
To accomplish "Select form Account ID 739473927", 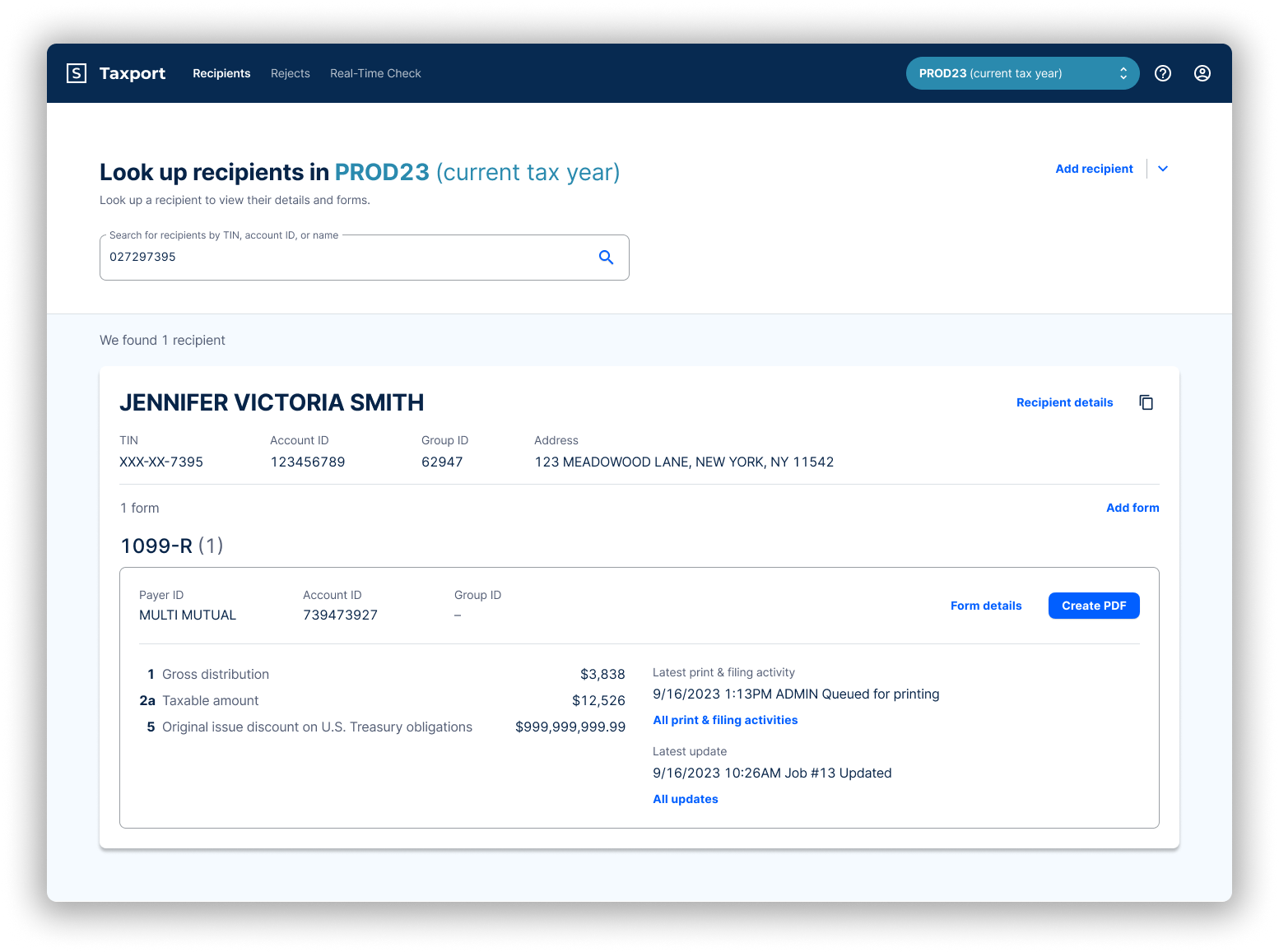I will tap(340, 615).
